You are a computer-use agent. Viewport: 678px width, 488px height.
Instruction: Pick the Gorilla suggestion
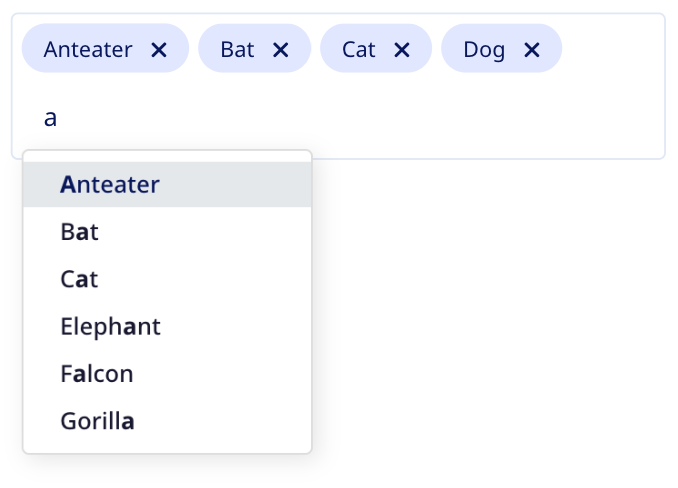click(x=98, y=421)
